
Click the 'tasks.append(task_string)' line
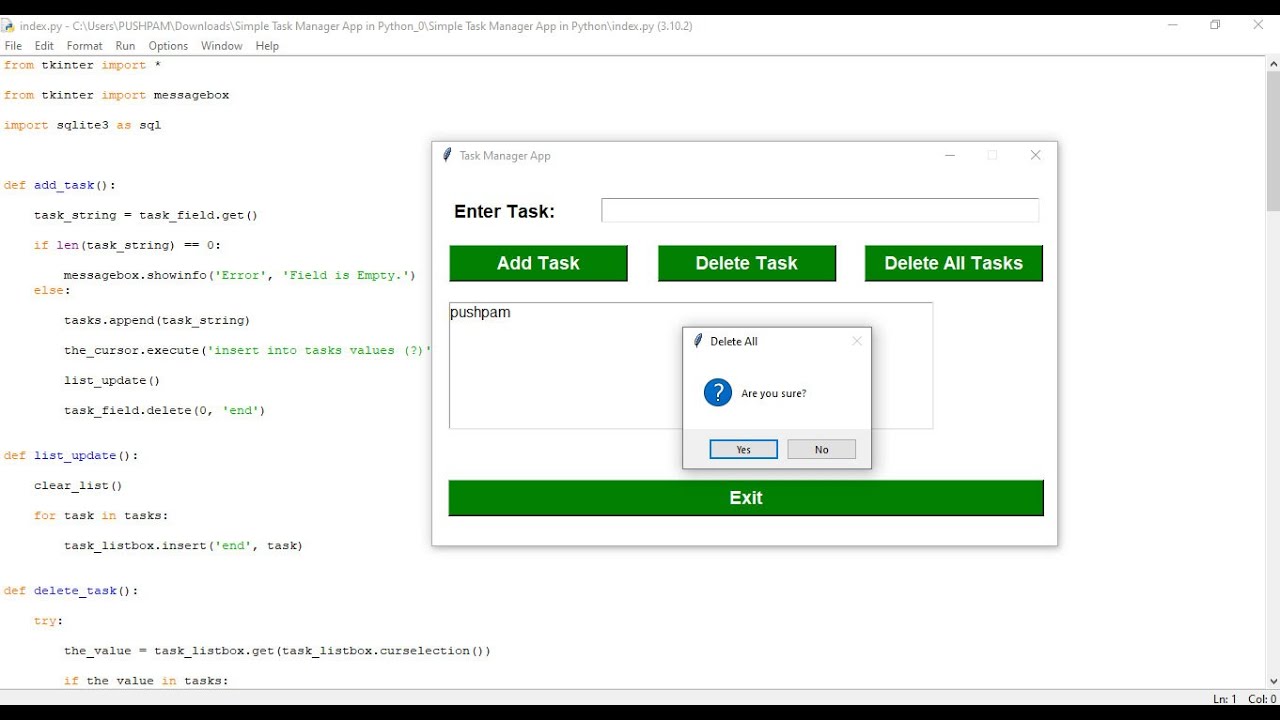coord(157,321)
